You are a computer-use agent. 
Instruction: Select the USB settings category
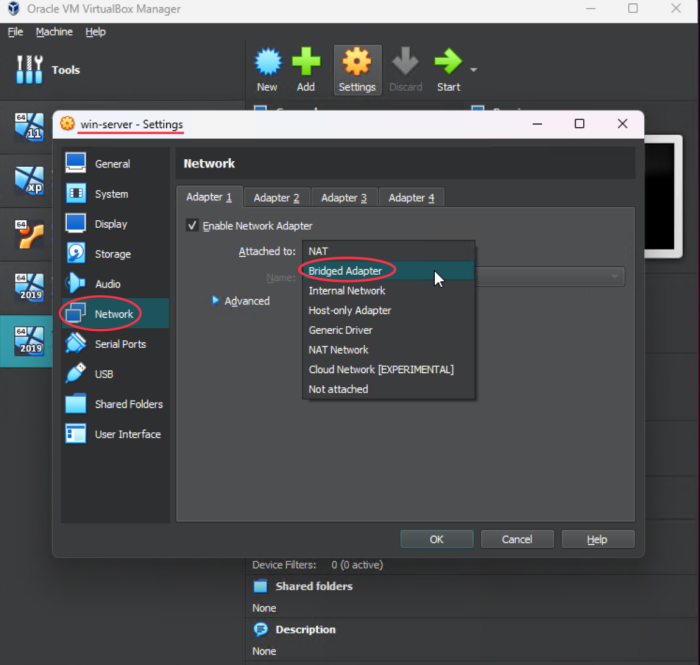104,374
